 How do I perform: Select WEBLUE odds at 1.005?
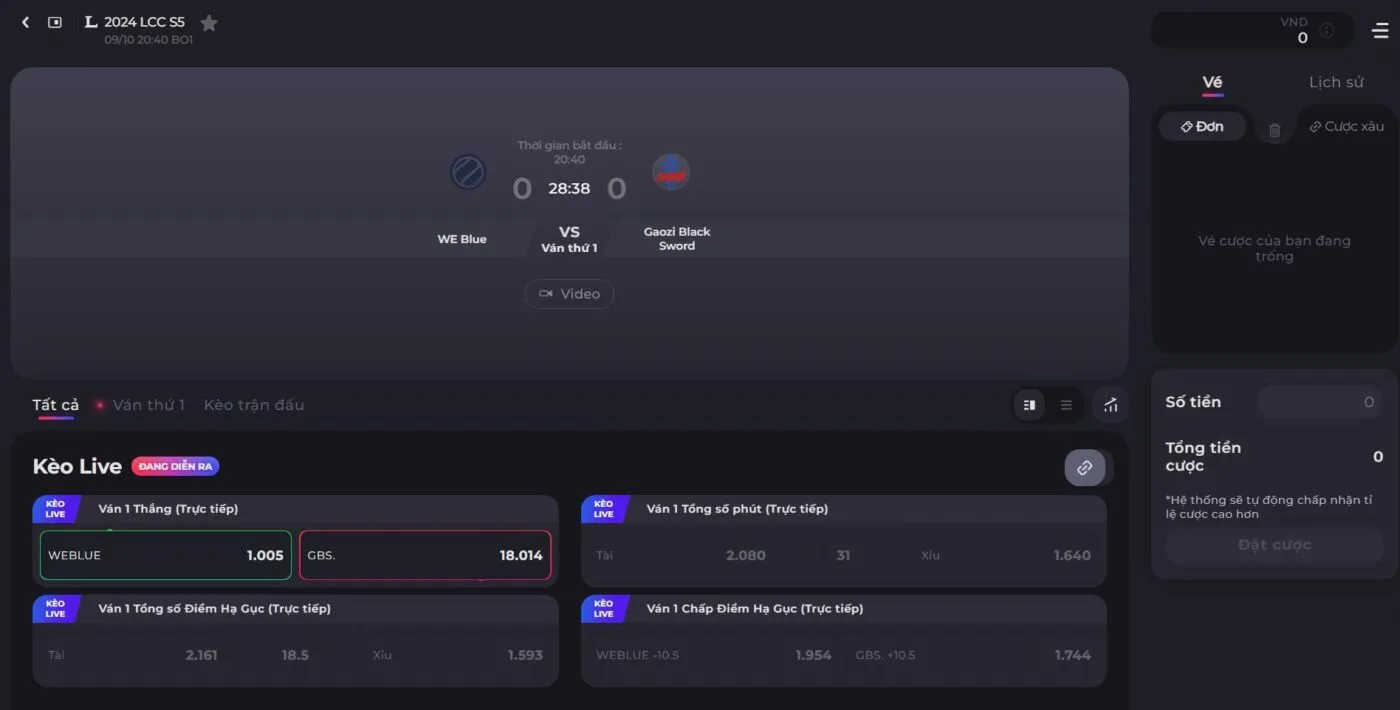point(165,554)
